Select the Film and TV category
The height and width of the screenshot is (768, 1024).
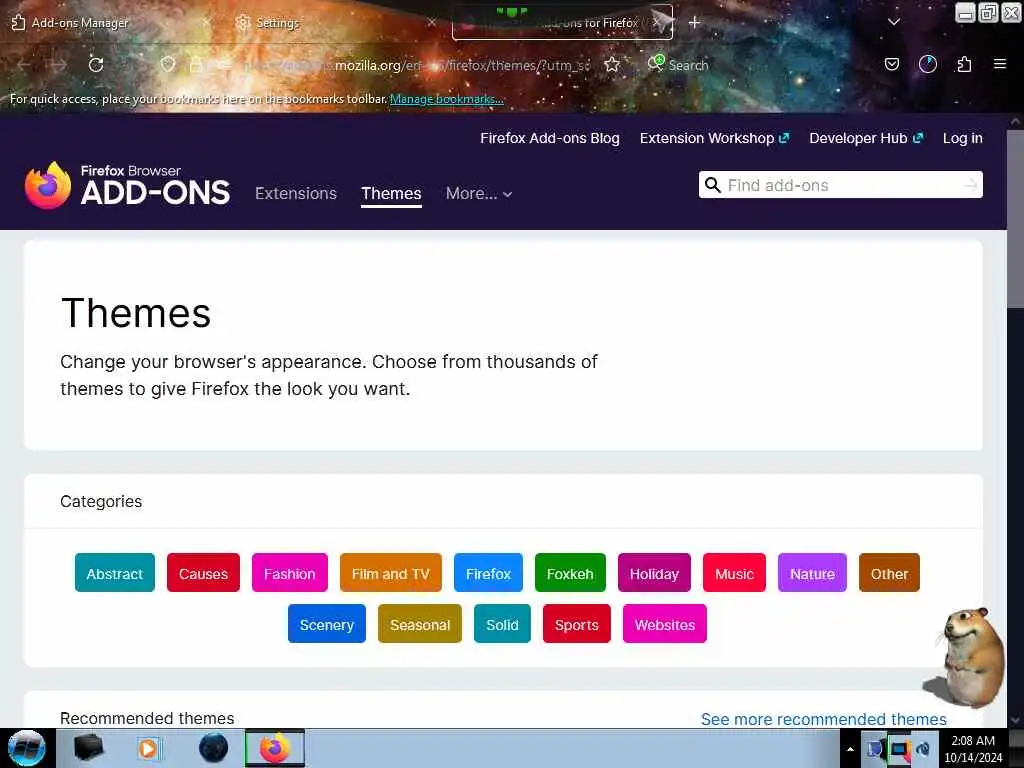click(391, 573)
